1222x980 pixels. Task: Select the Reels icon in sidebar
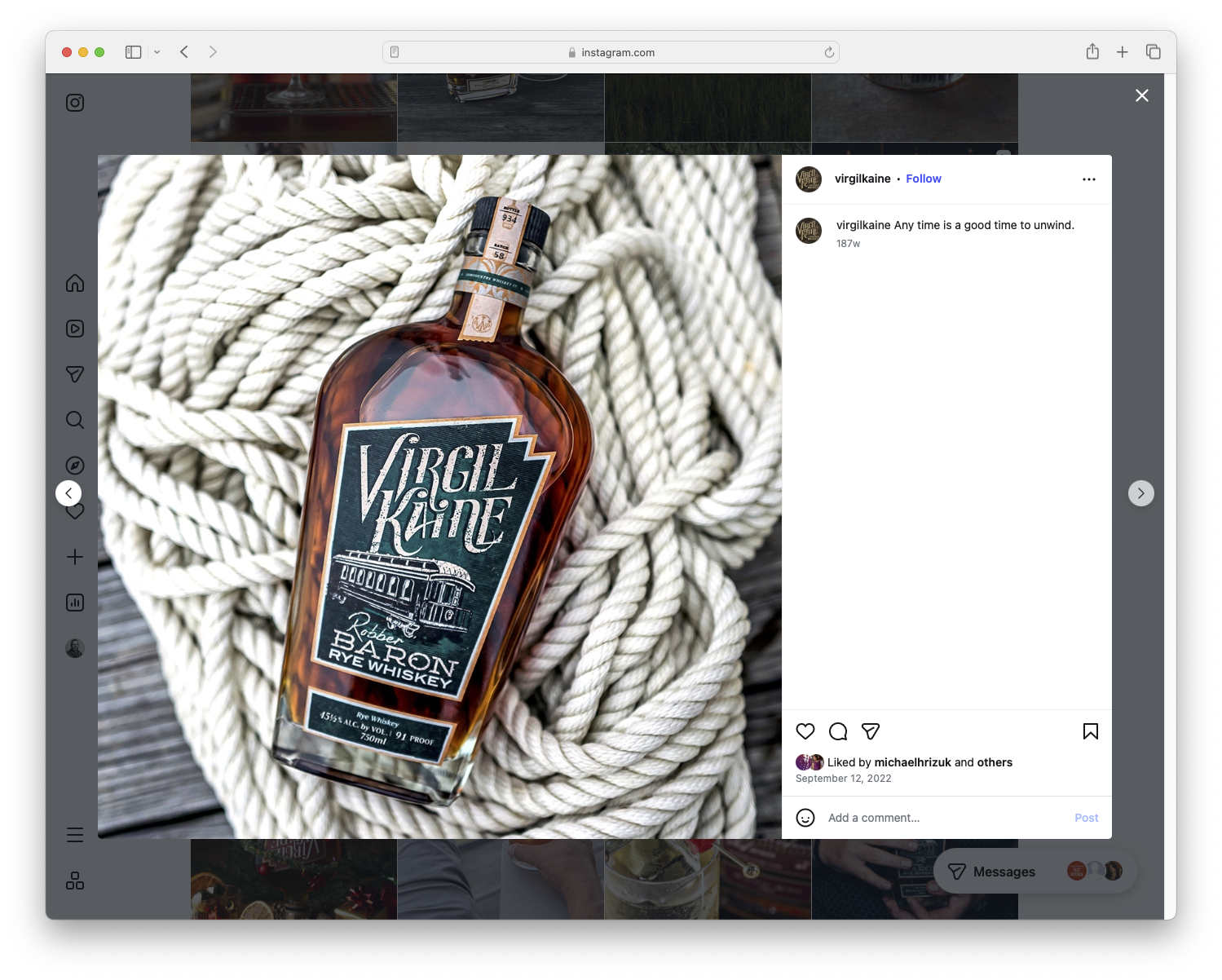click(x=74, y=329)
